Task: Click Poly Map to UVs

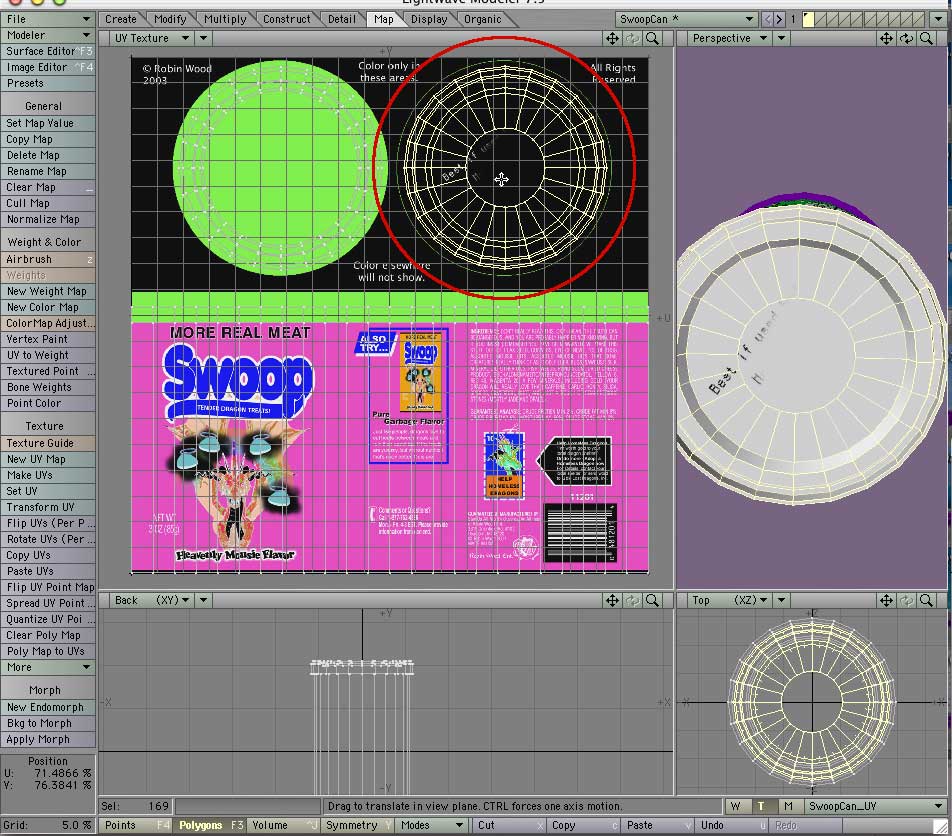Action: tap(48, 651)
